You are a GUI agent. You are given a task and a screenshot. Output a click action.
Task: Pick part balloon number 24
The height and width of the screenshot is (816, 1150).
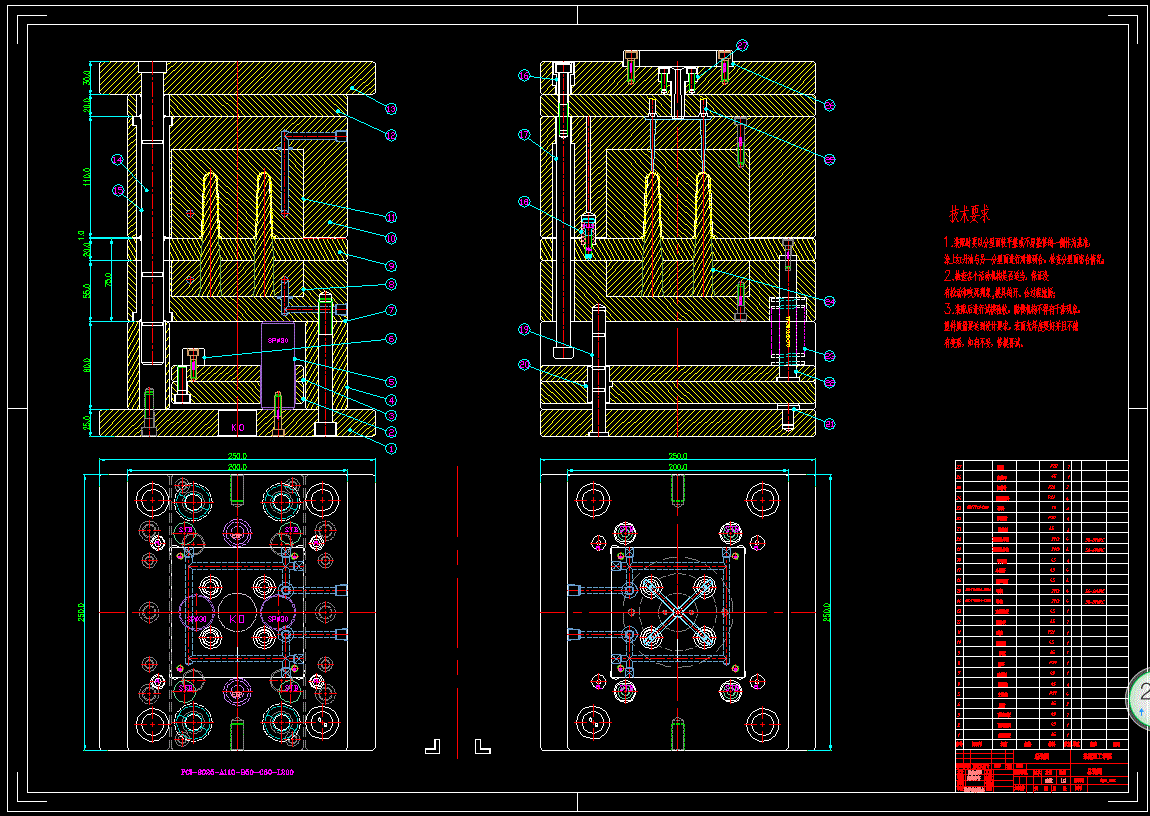click(829, 301)
